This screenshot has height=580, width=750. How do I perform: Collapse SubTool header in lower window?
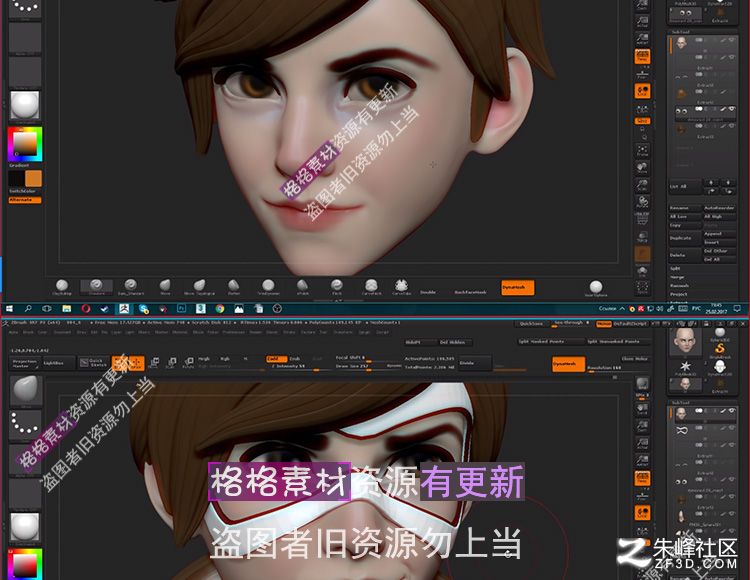(x=680, y=403)
